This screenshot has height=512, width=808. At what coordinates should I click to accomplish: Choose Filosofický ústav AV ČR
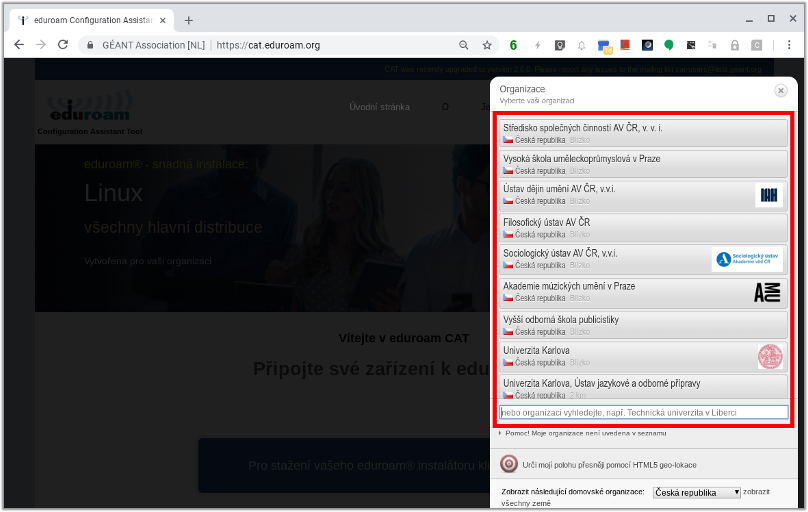click(643, 228)
